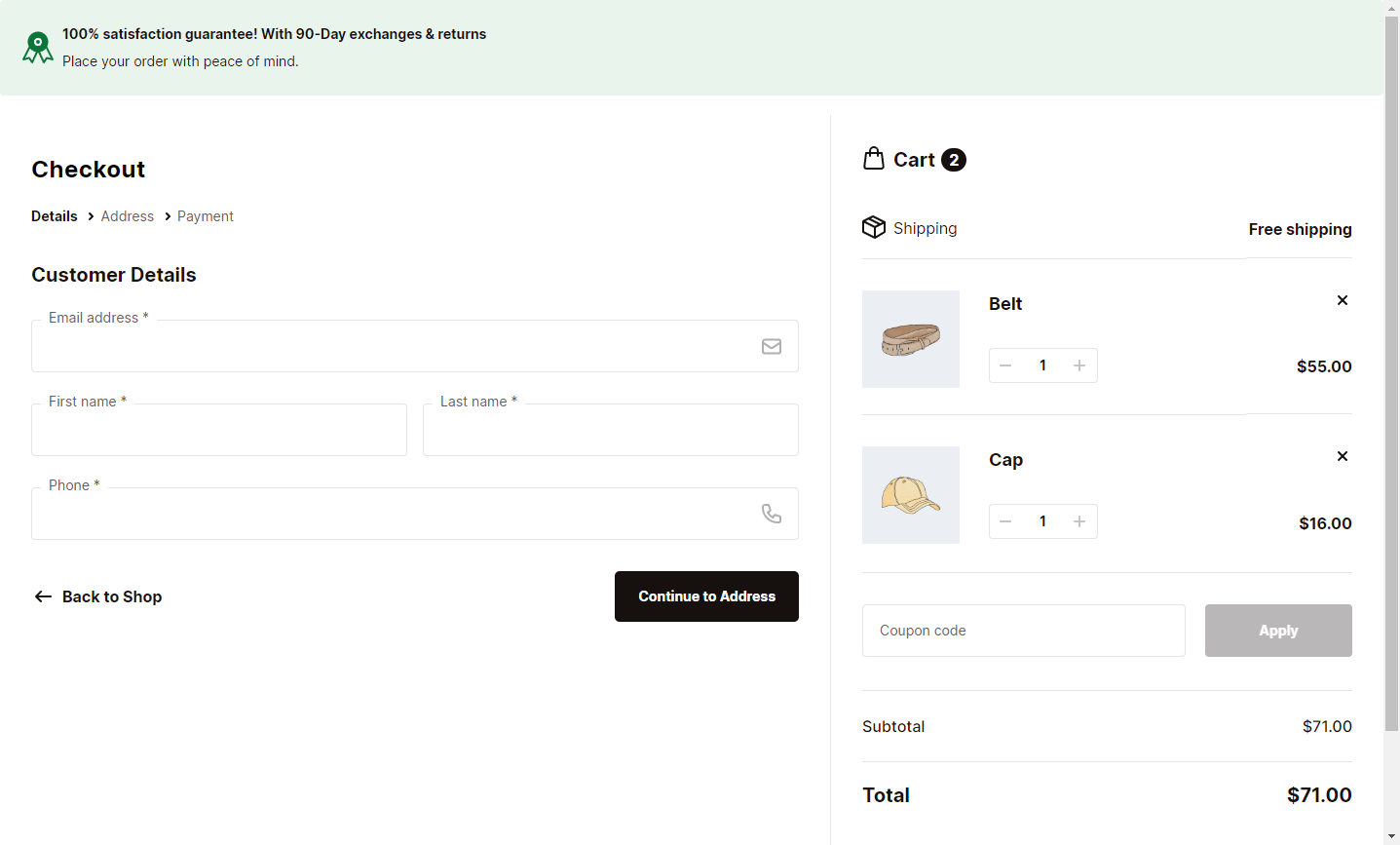The width and height of the screenshot is (1400, 845).
Task: Remove the Belt item with the X
Action: (1342, 300)
